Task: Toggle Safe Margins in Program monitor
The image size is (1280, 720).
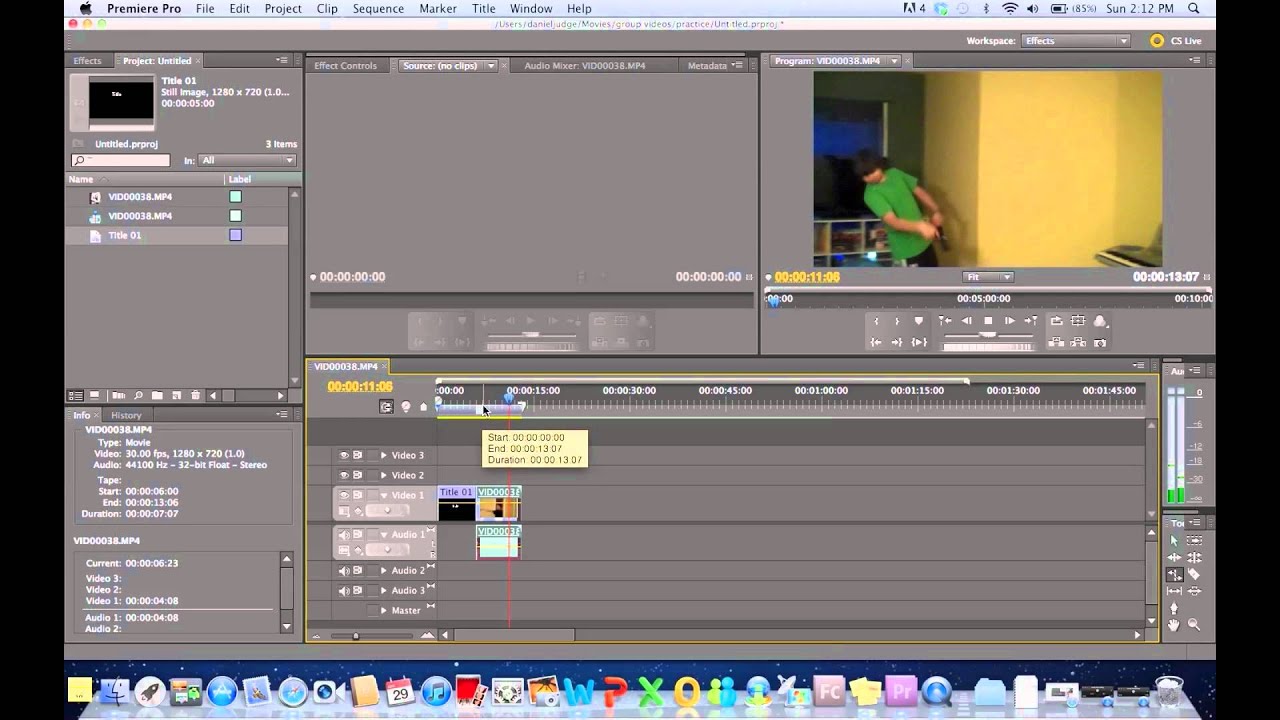Action: (1077, 321)
